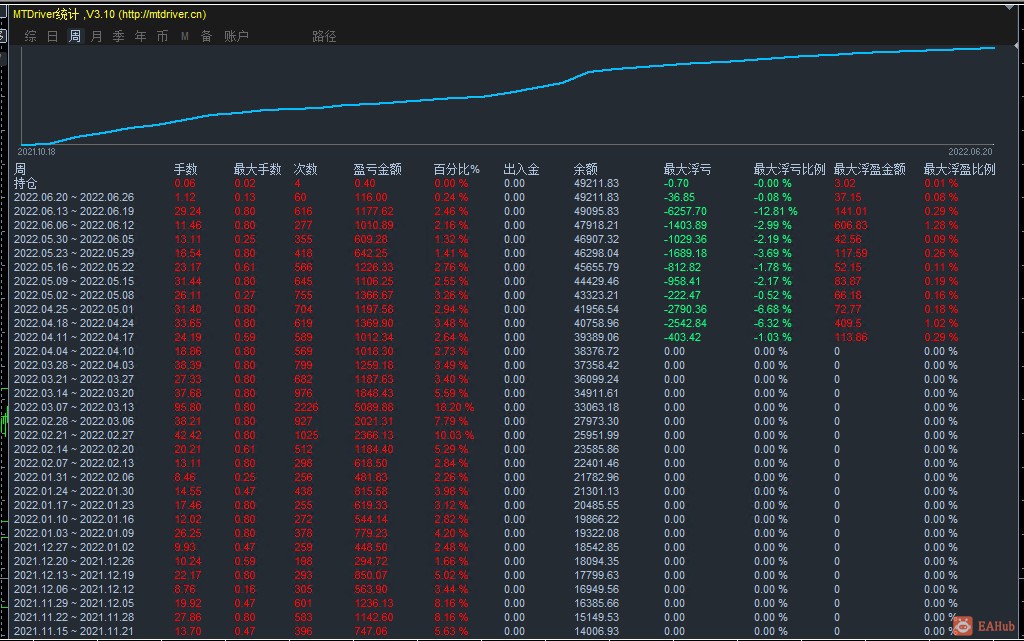Switch to the 月 monthly tab
Screen dimensions: 1024x641
[x=97, y=37]
